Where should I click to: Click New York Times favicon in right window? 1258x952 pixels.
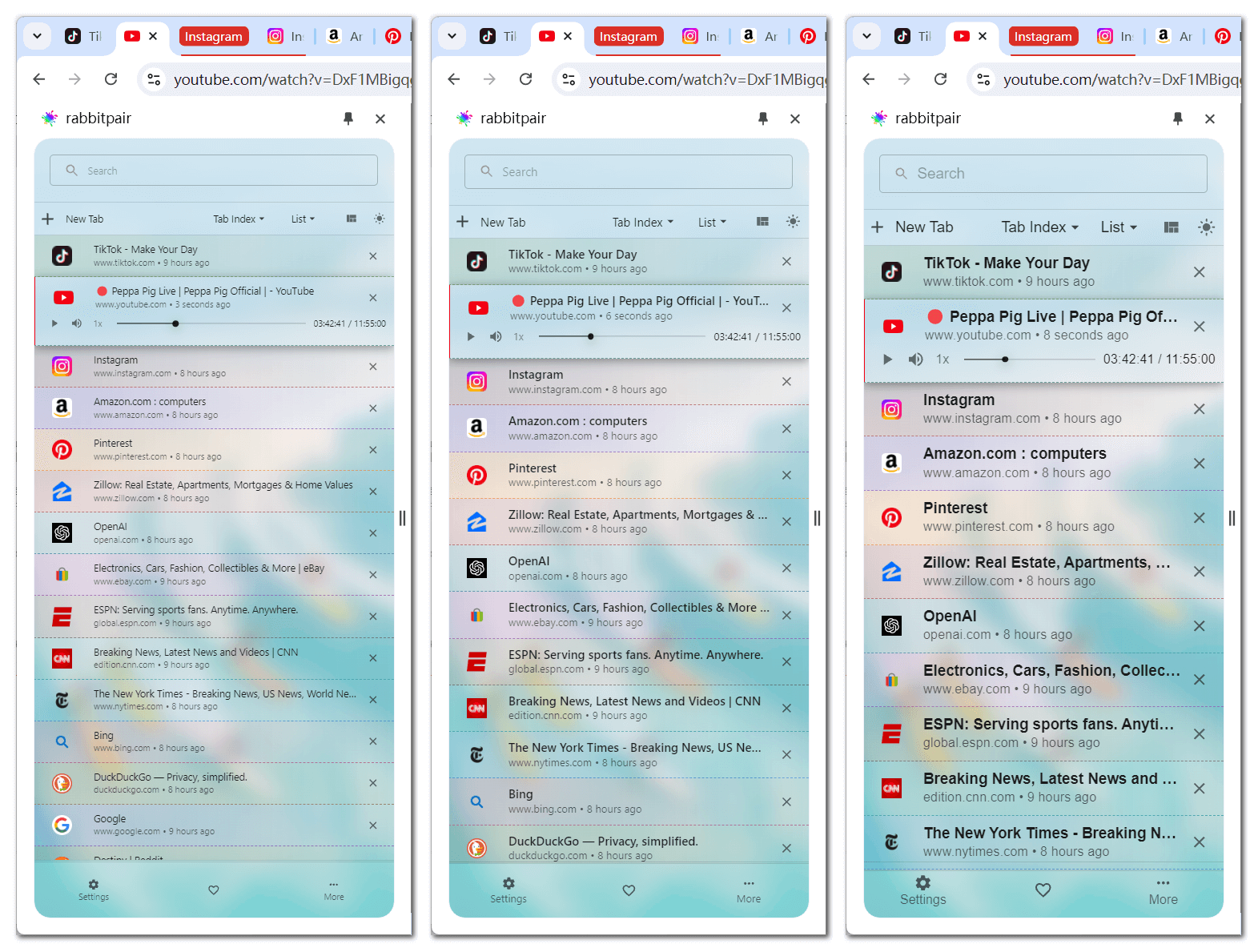coord(891,842)
